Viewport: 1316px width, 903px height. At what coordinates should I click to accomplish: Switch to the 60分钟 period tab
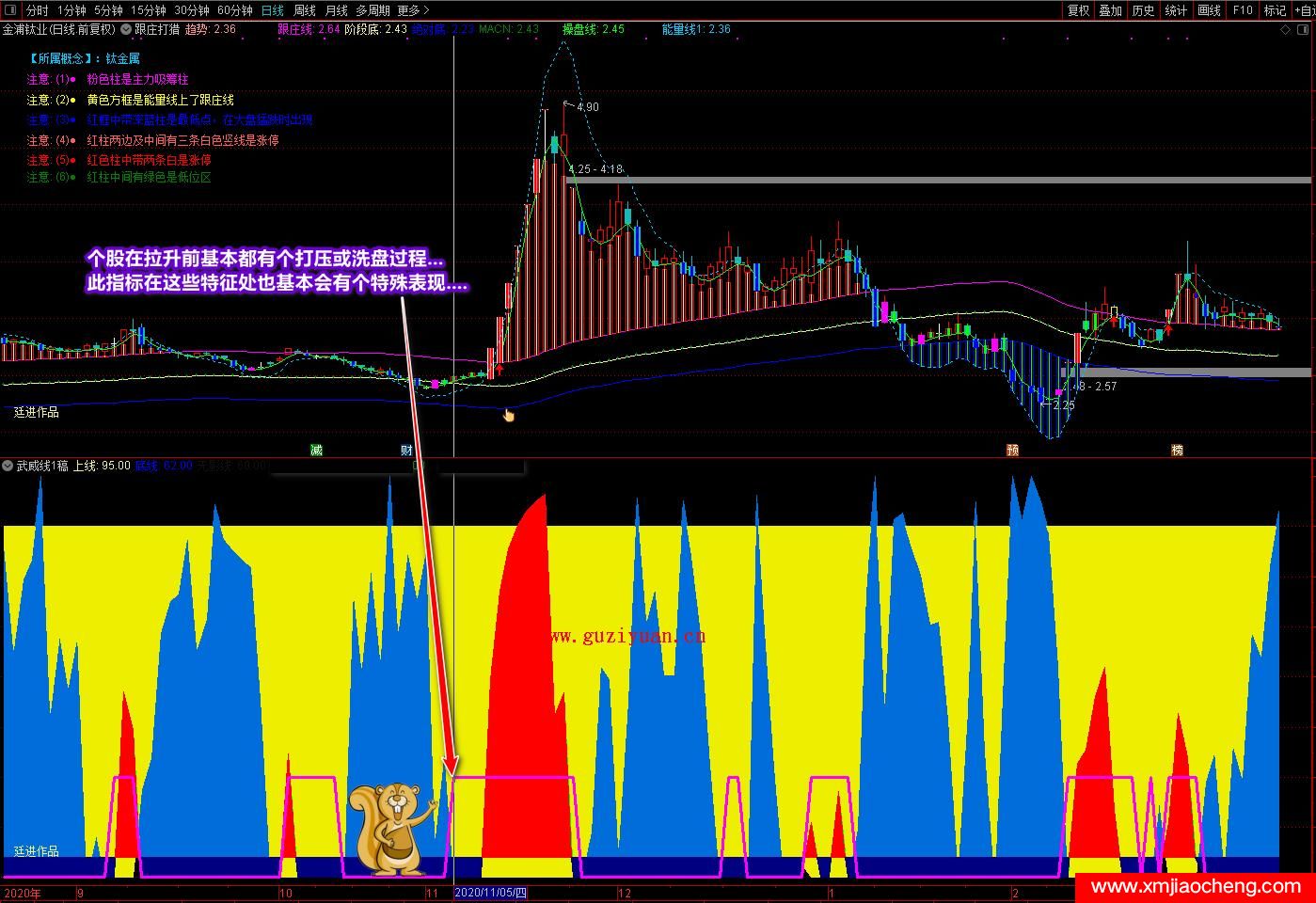pyautogui.click(x=234, y=10)
